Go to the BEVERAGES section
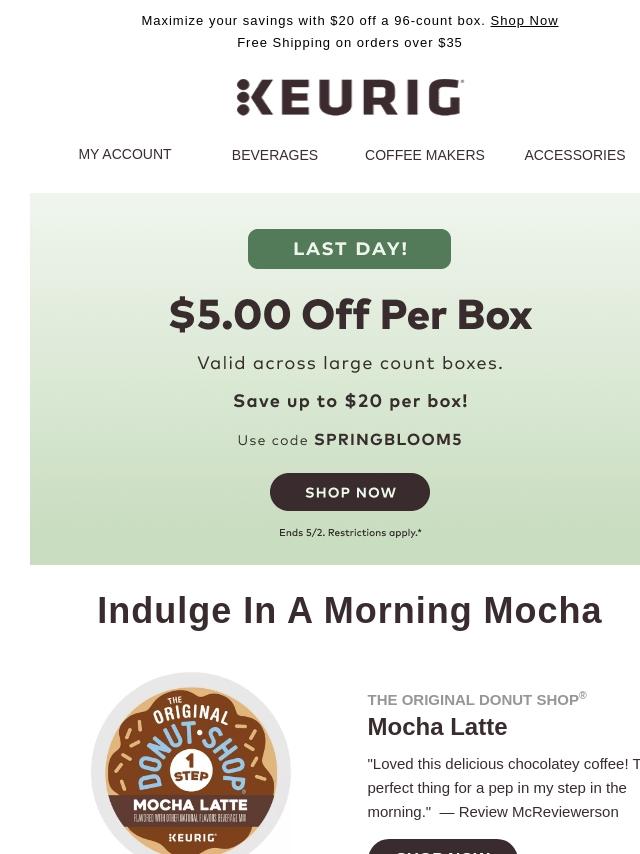 [x=275, y=155]
